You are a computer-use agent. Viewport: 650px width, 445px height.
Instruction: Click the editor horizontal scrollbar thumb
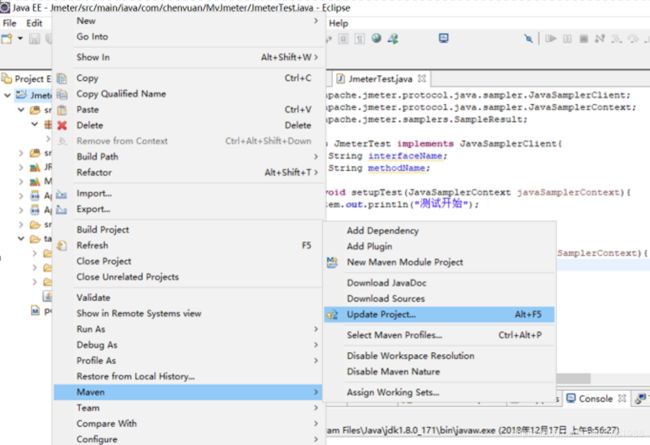point(573,379)
